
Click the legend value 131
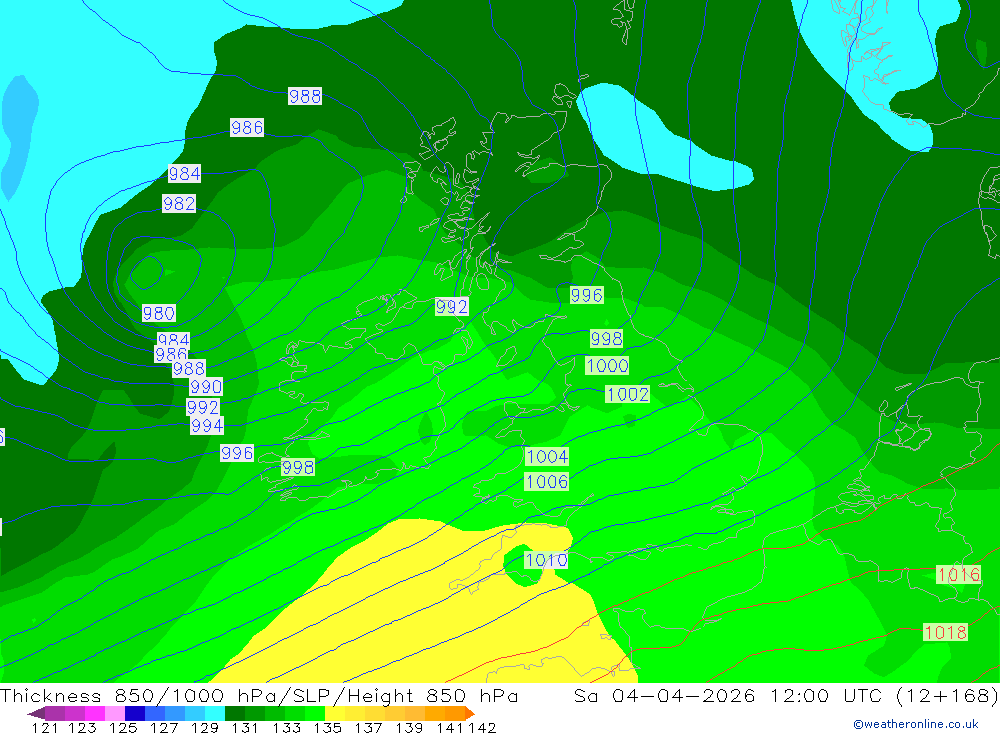pos(245,728)
